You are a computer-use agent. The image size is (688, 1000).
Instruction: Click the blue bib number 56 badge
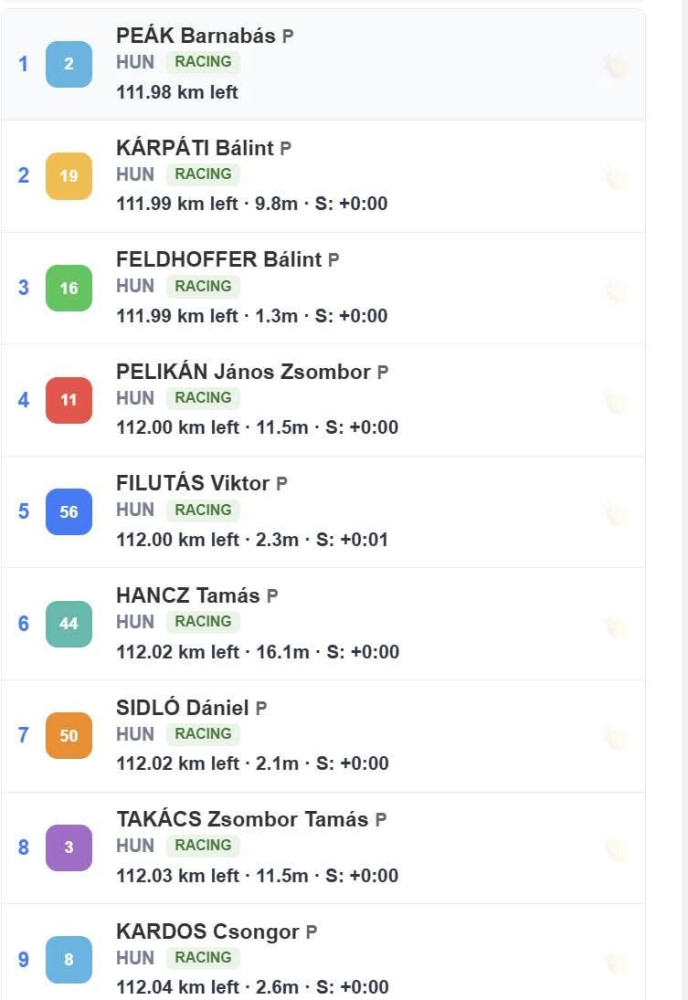click(69, 511)
